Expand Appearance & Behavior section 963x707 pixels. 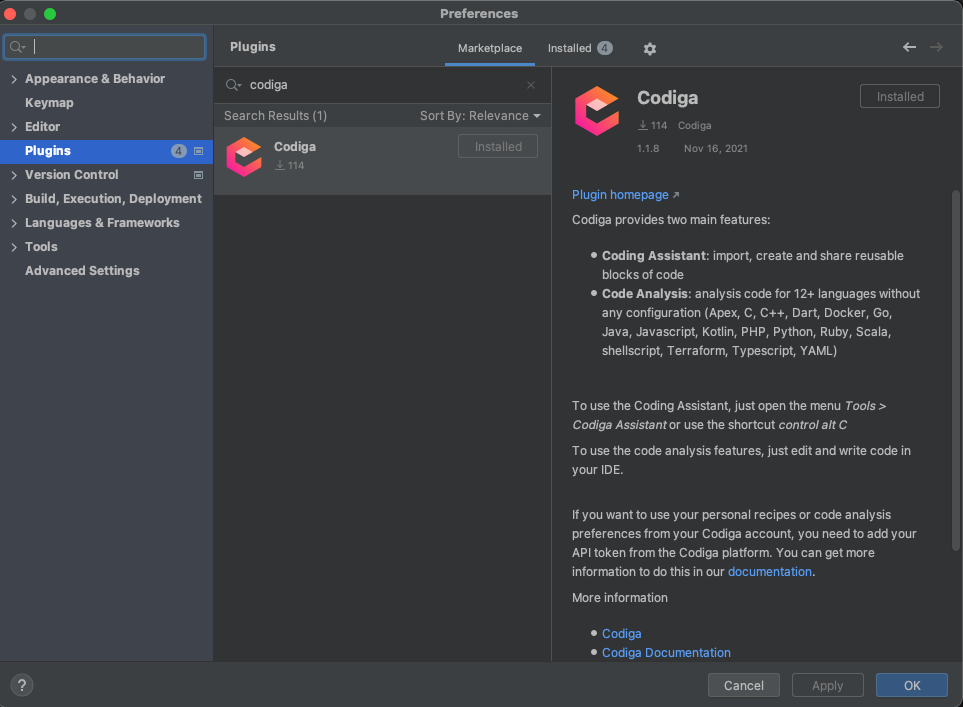click(x=14, y=79)
